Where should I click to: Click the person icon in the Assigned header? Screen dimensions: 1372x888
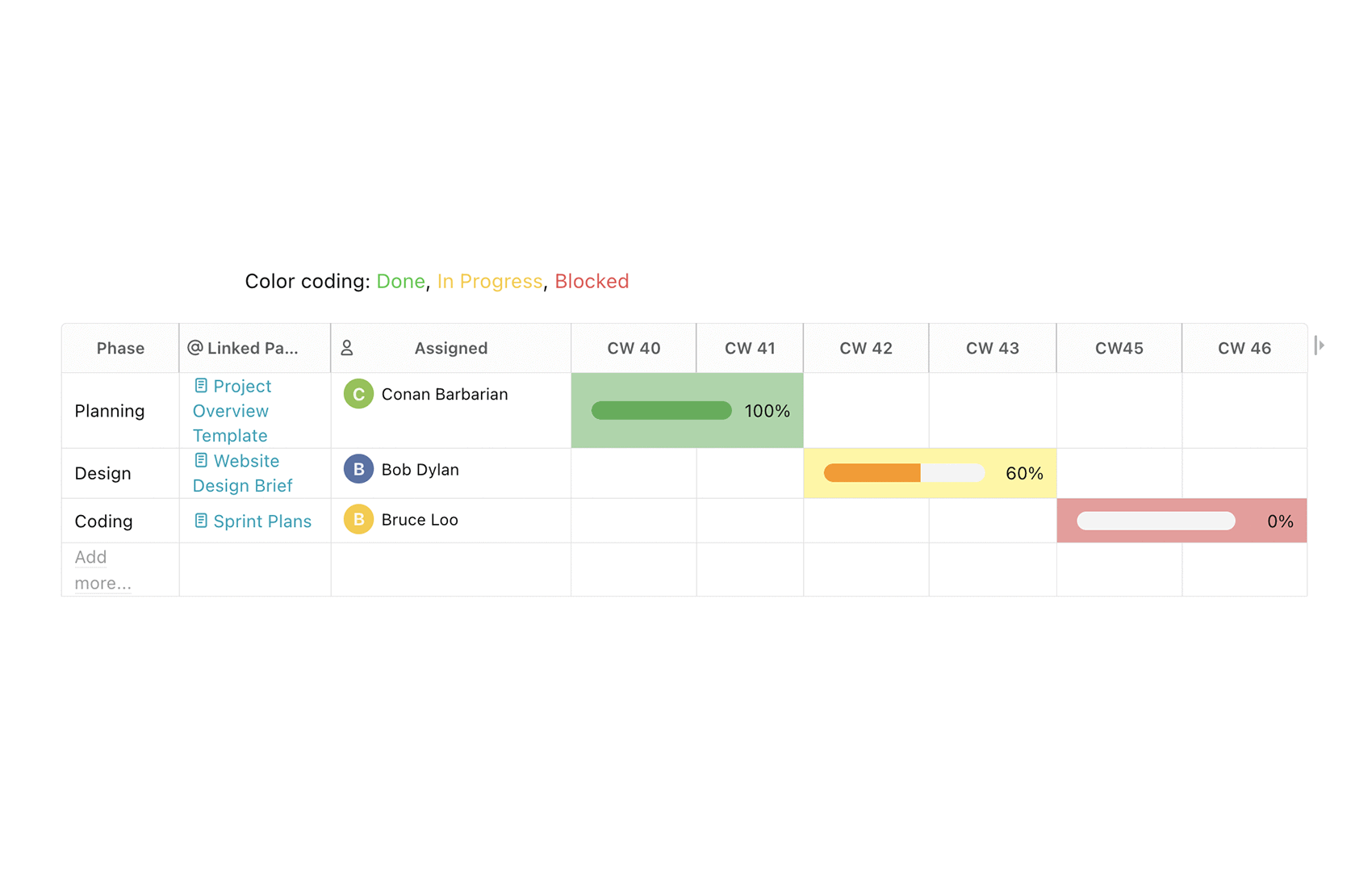tap(348, 346)
